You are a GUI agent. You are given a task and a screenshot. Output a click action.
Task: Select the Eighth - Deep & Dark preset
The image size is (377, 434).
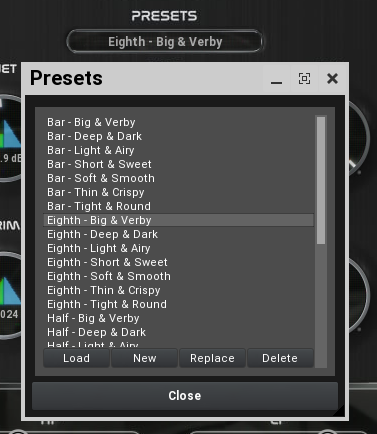coord(178,234)
